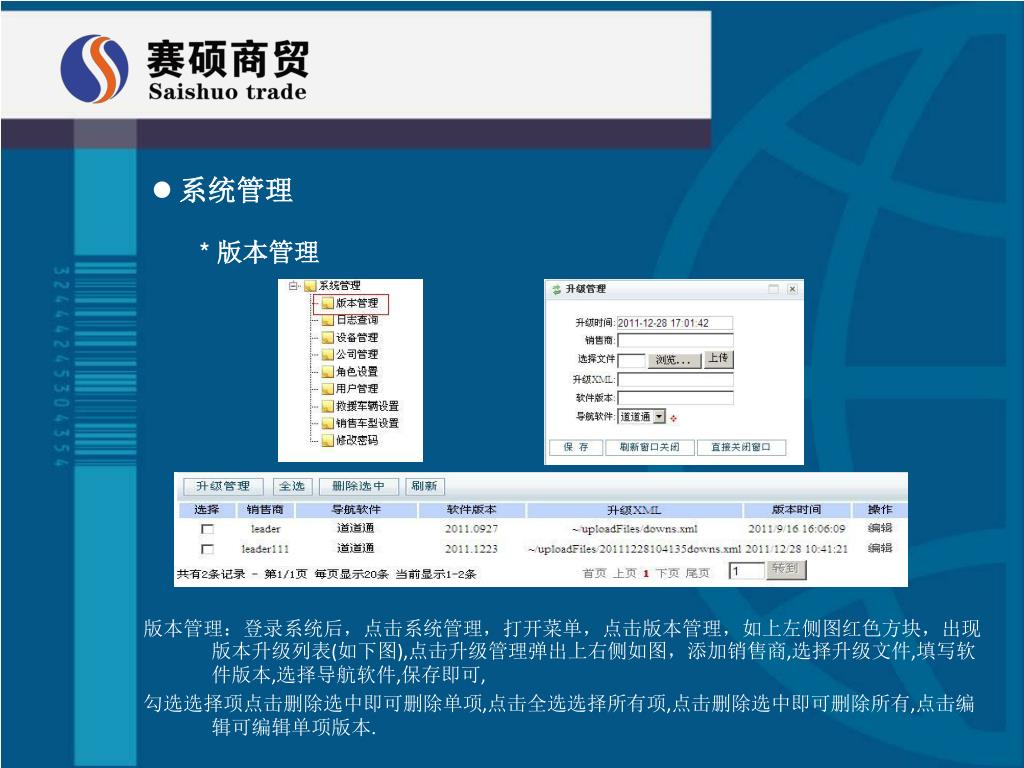Image resolution: width=1024 pixels, height=768 pixels.
Task: Open 日志查询 tree item
Action: [357, 320]
